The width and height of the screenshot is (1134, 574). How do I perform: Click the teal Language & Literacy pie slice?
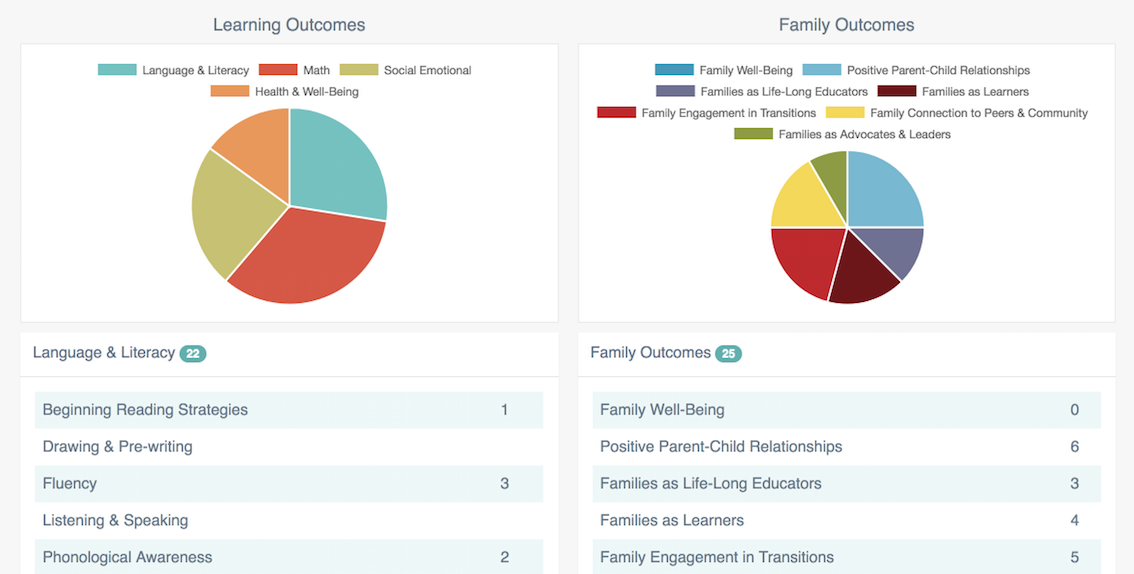point(335,165)
